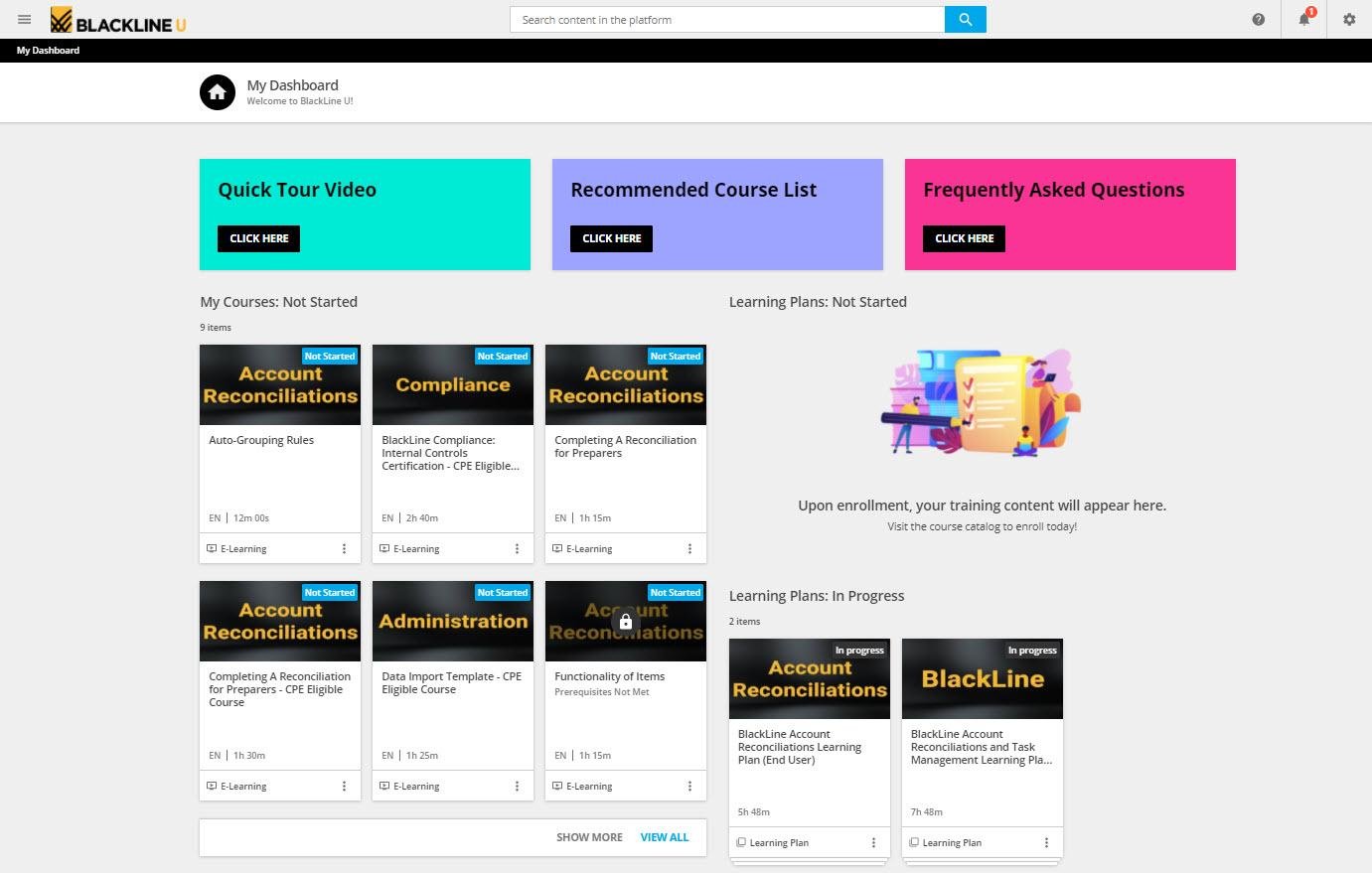Click BlackLine Account Reconciliations Learning Plan (End User) title
The image size is (1372, 873).
pos(800,747)
